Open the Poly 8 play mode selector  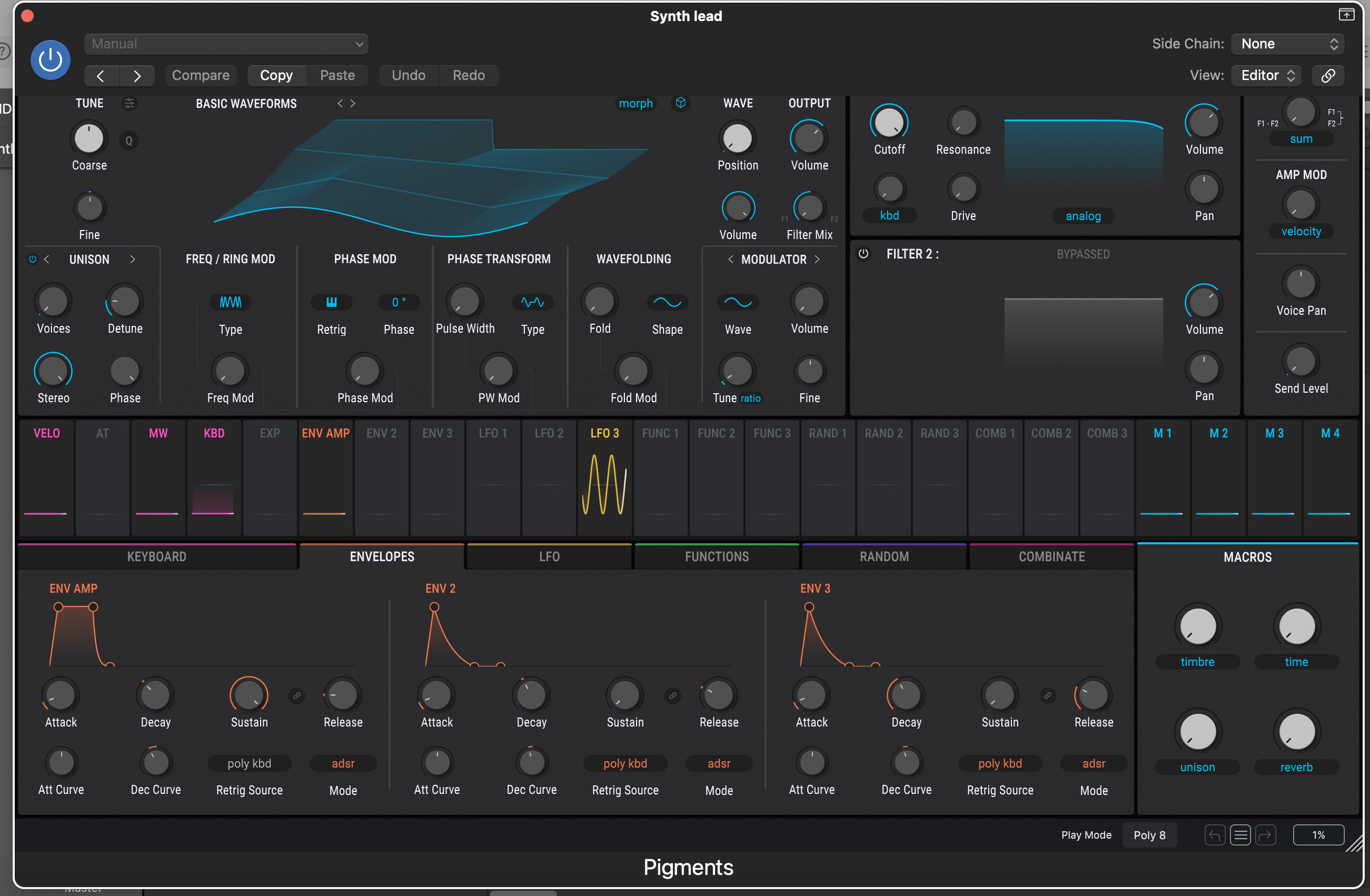pos(1149,835)
